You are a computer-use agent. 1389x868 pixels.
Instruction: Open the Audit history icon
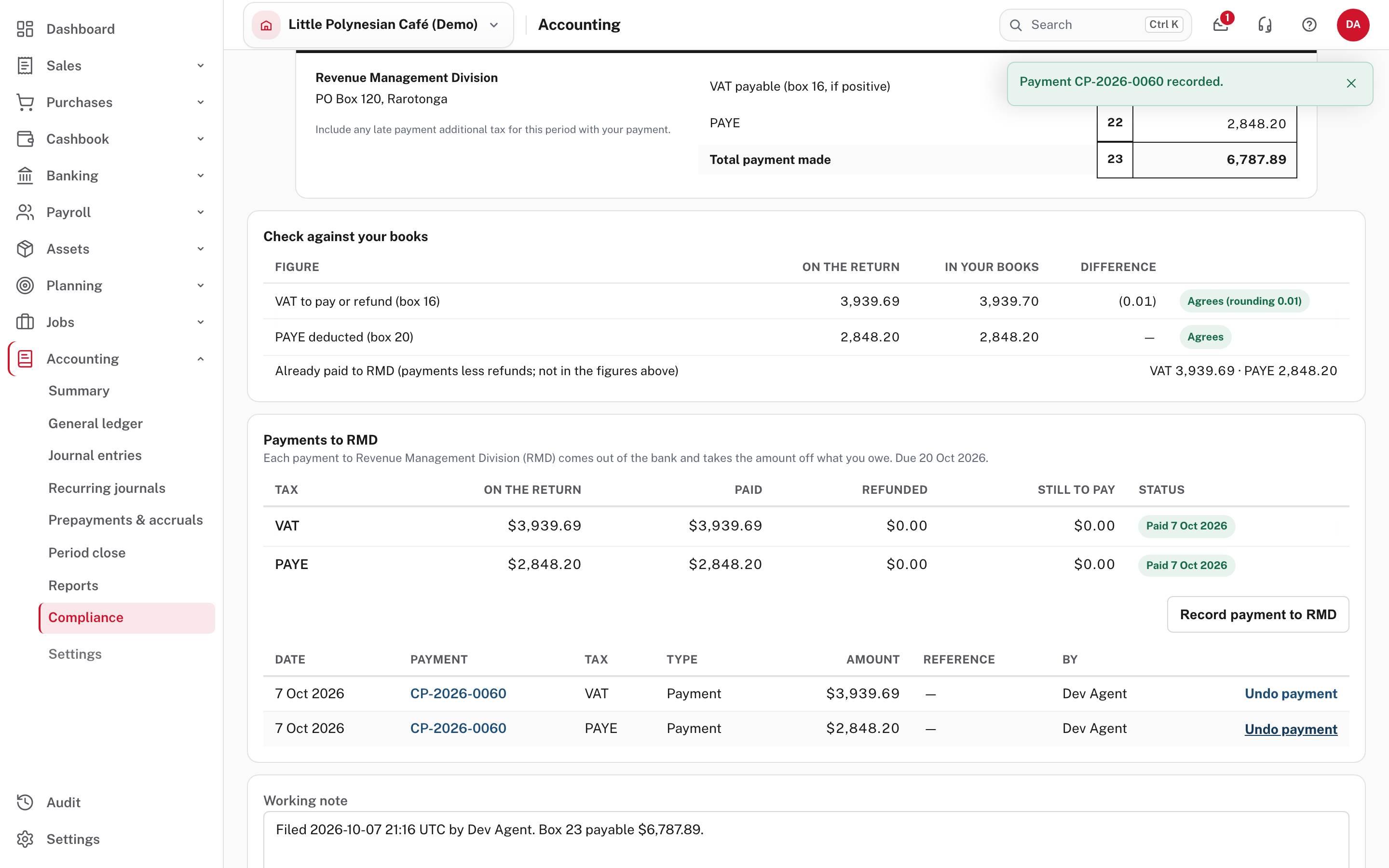coord(25,802)
